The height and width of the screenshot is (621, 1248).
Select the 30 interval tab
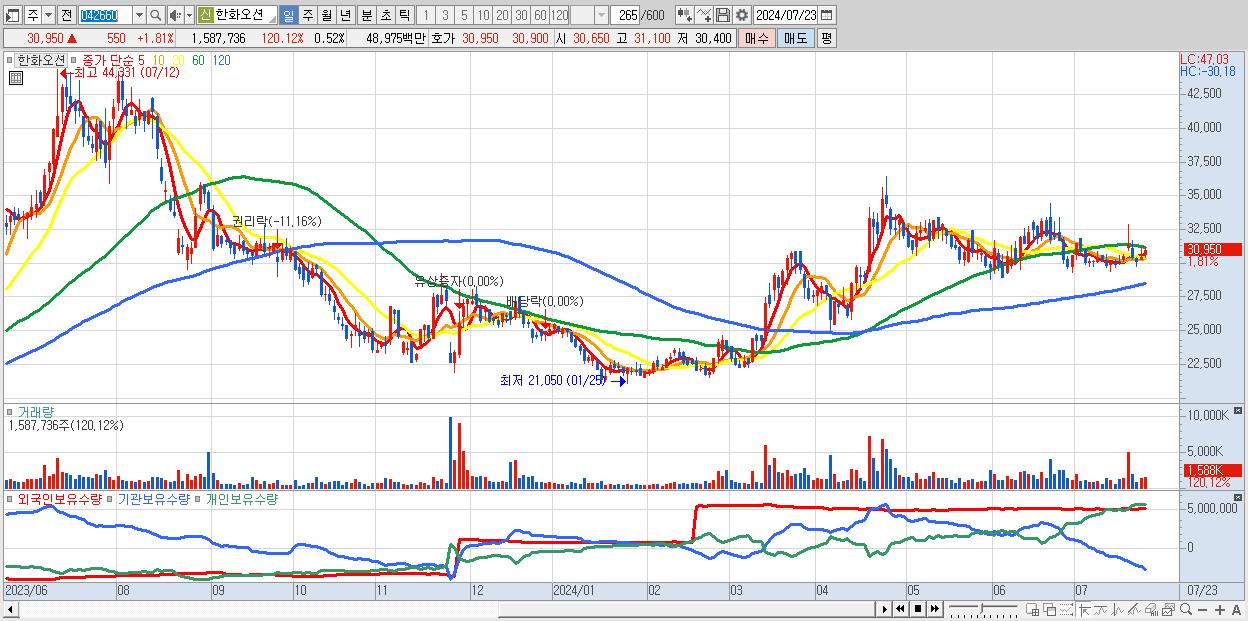coord(521,15)
